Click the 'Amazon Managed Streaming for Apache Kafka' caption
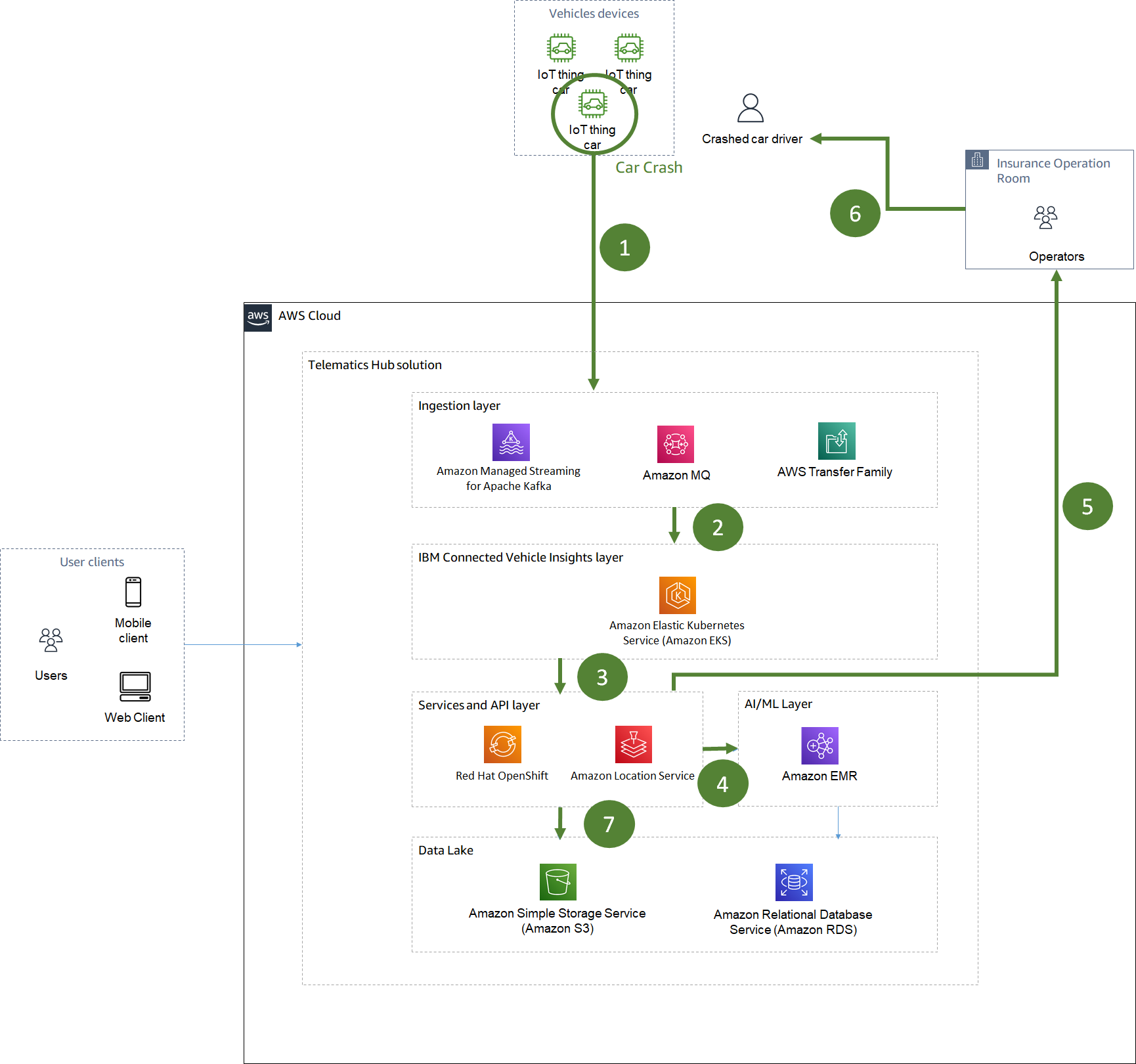Screen dimensions: 1136x1064 click(508, 479)
